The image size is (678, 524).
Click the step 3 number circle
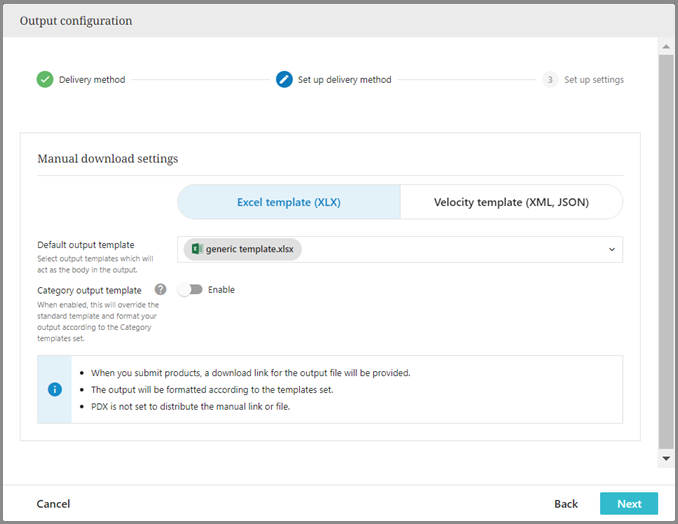click(x=550, y=80)
